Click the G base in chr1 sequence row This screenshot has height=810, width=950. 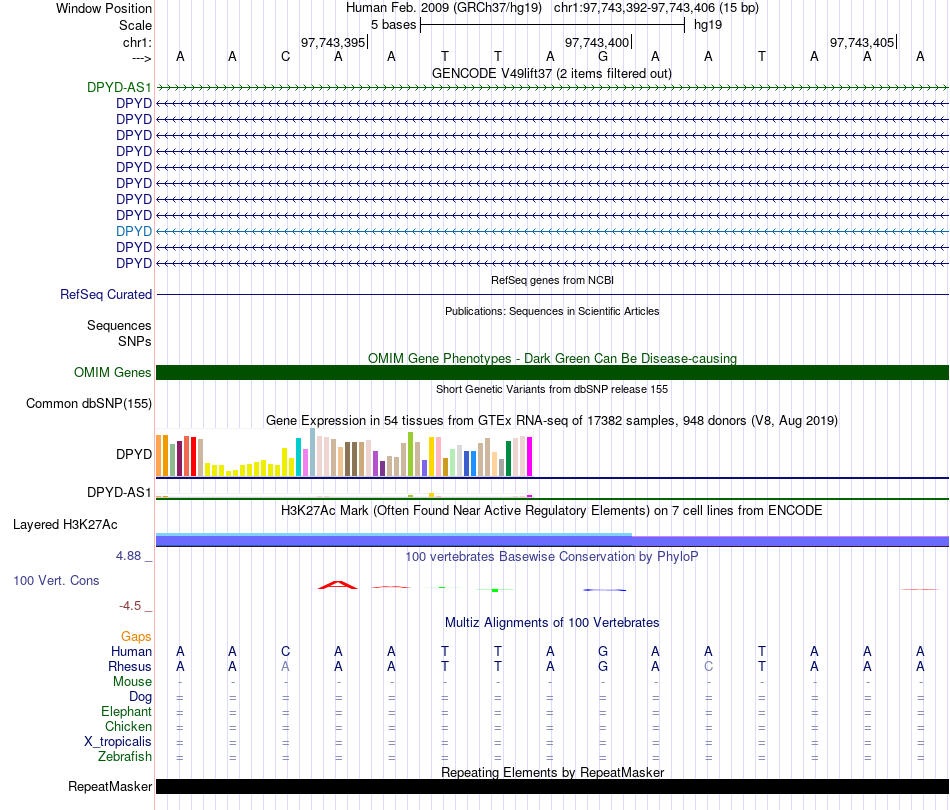(x=603, y=57)
